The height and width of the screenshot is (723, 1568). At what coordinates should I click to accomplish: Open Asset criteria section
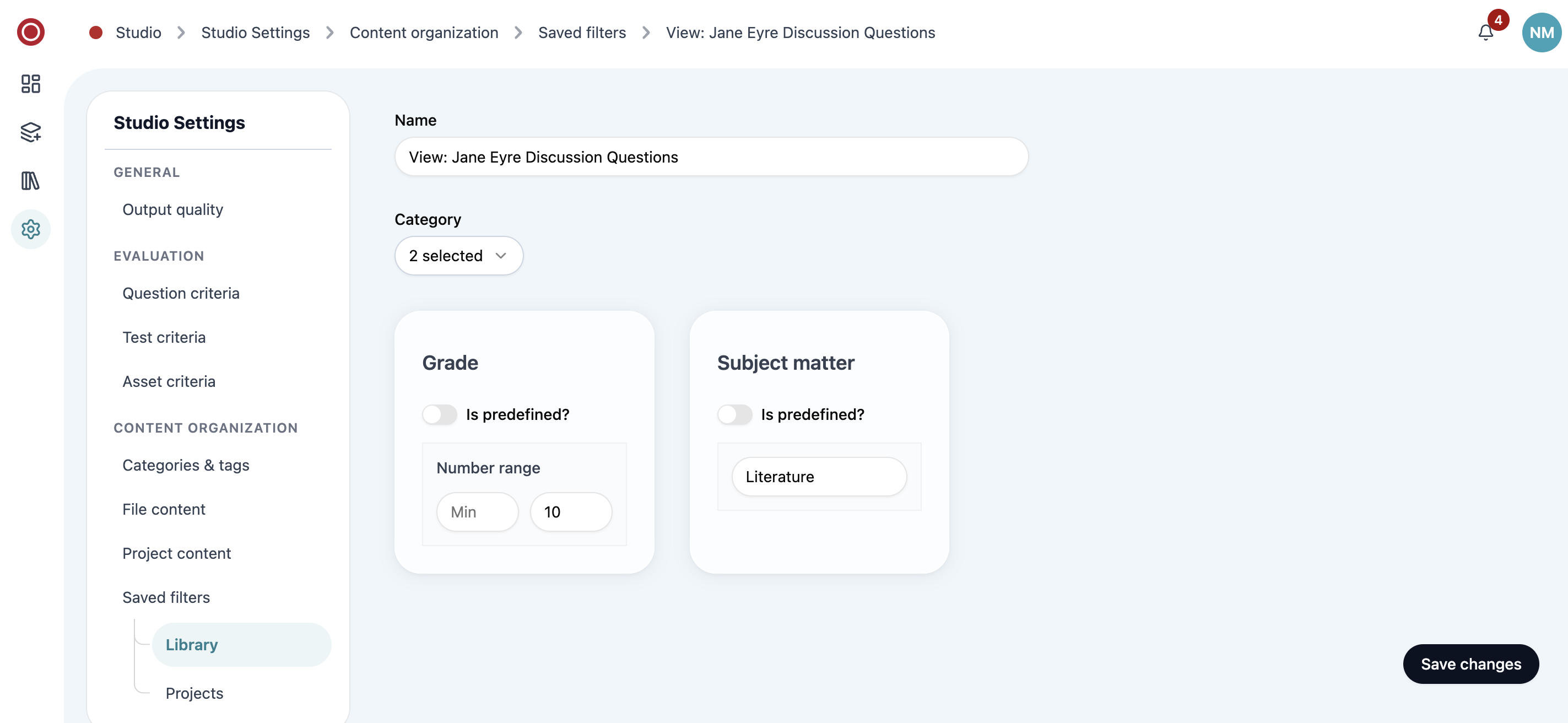[169, 381]
